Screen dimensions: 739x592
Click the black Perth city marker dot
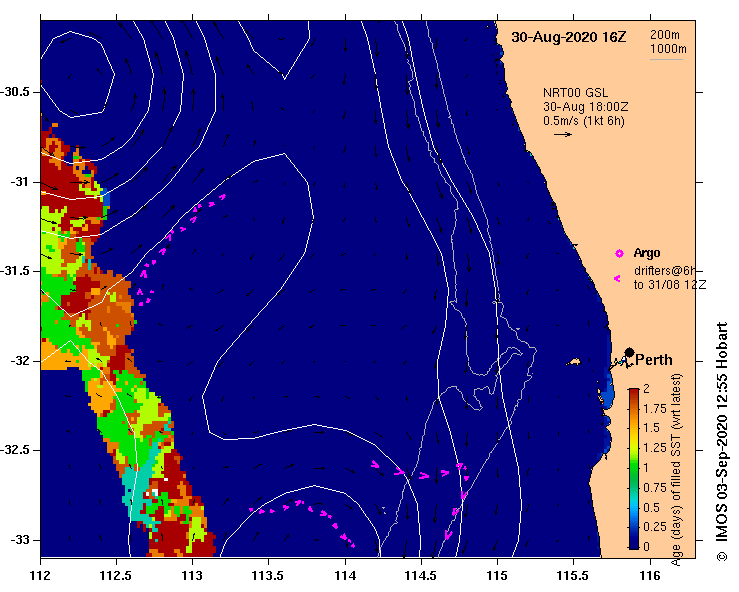629,352
